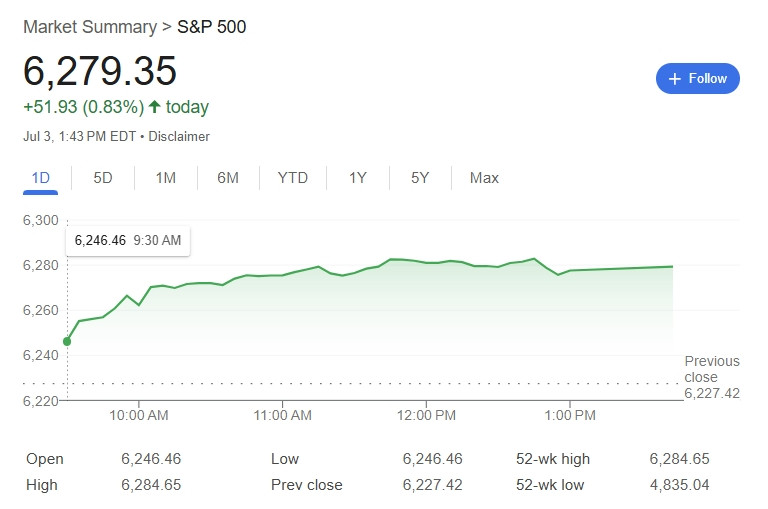Select the 1D time range tab
Image resolution: width=768 pixels, height=509 pixels.
coord(41,178)
